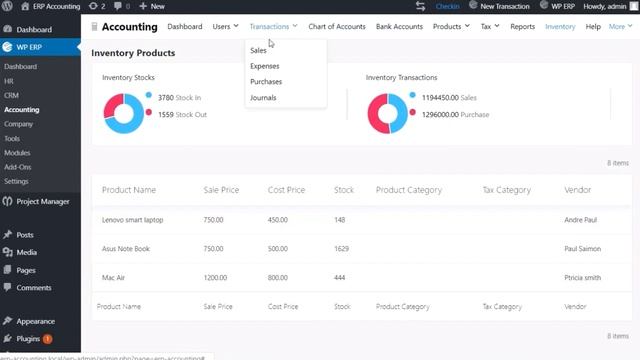This screenshot has height=360, width=640.
Task: Open Modules in WP ERP submenu
Action: pyautogui.click(x=17, y=153)
